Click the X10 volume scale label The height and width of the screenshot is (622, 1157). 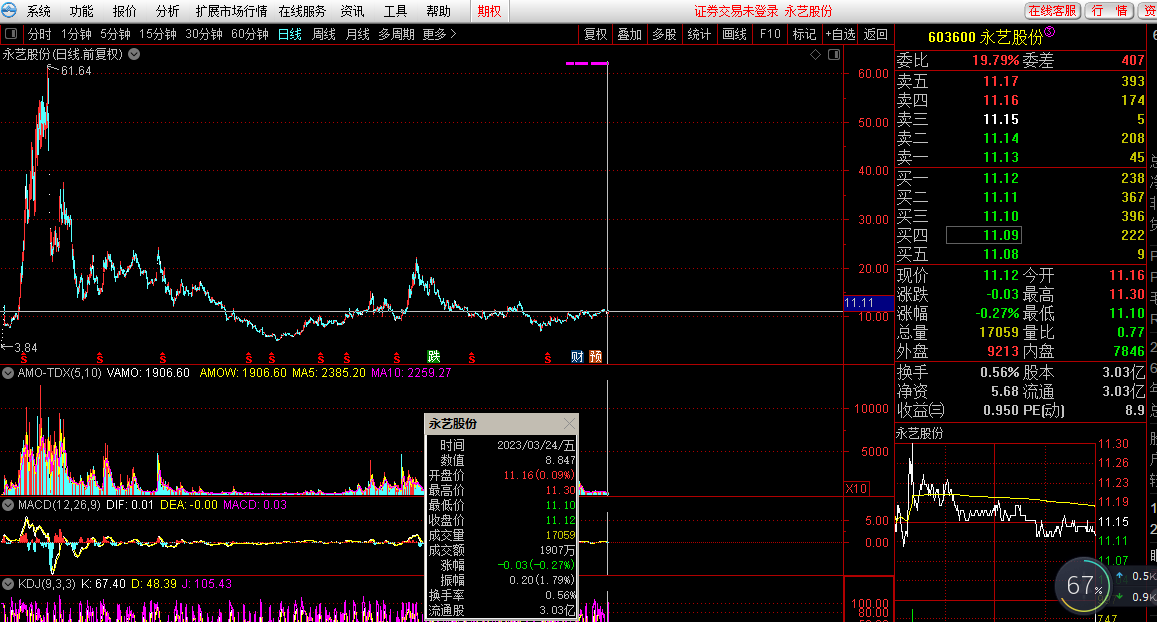(856, 488)
